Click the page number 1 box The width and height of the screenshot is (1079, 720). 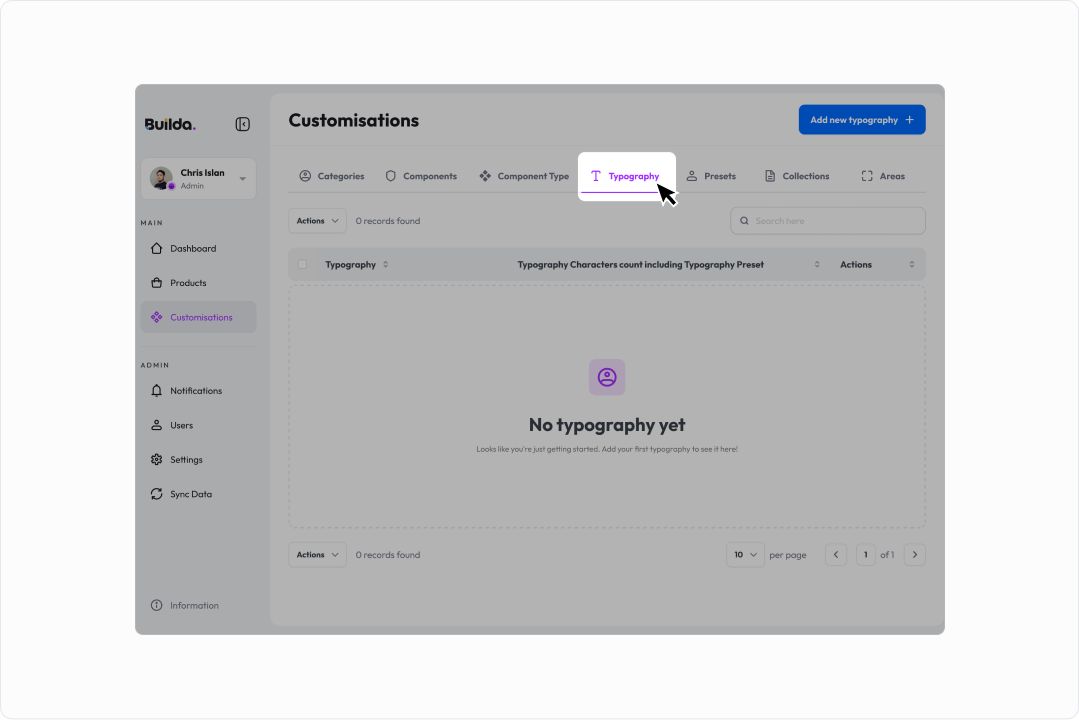[x=866, y=555]
